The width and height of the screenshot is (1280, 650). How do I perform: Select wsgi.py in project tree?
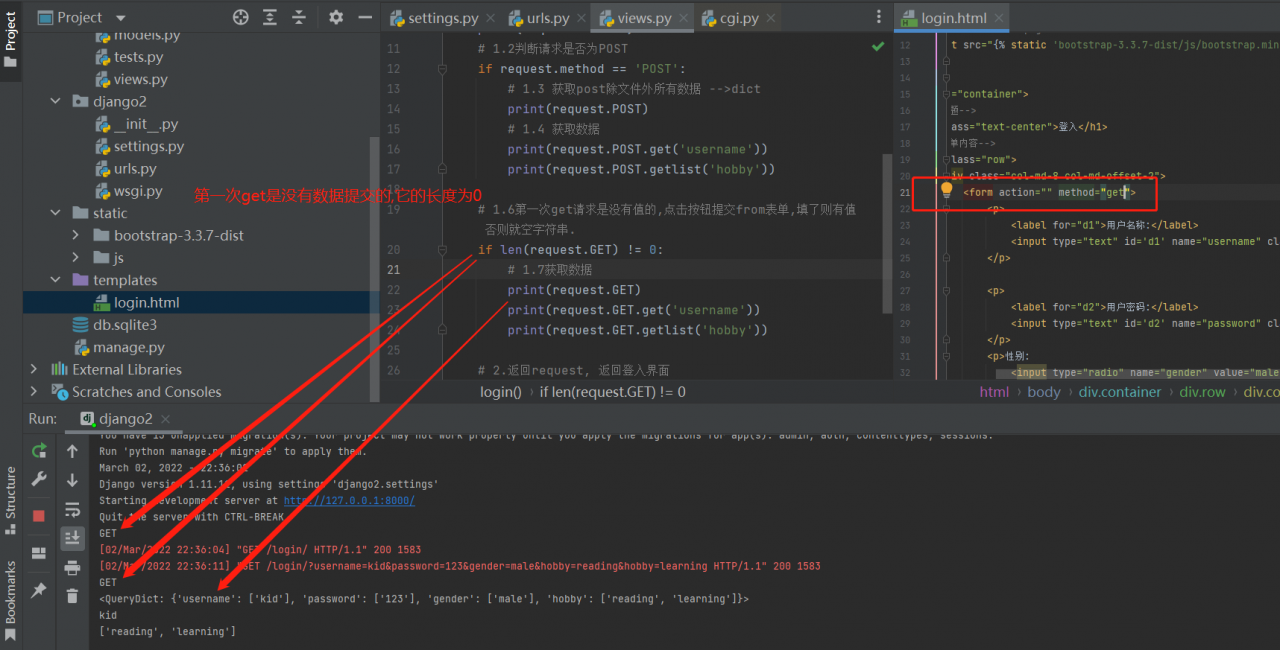[x=138, y=191]
